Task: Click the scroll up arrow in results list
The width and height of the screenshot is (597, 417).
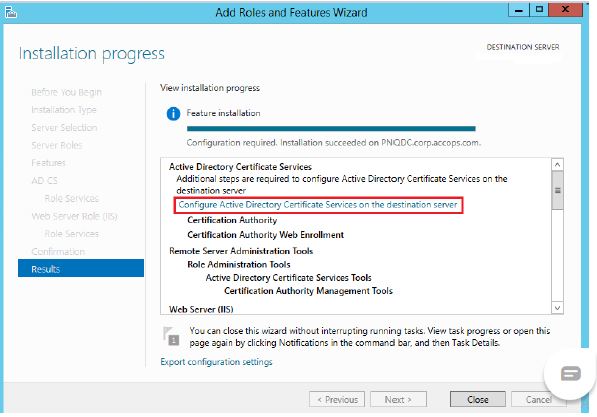Action: click(x=557, y=165)
